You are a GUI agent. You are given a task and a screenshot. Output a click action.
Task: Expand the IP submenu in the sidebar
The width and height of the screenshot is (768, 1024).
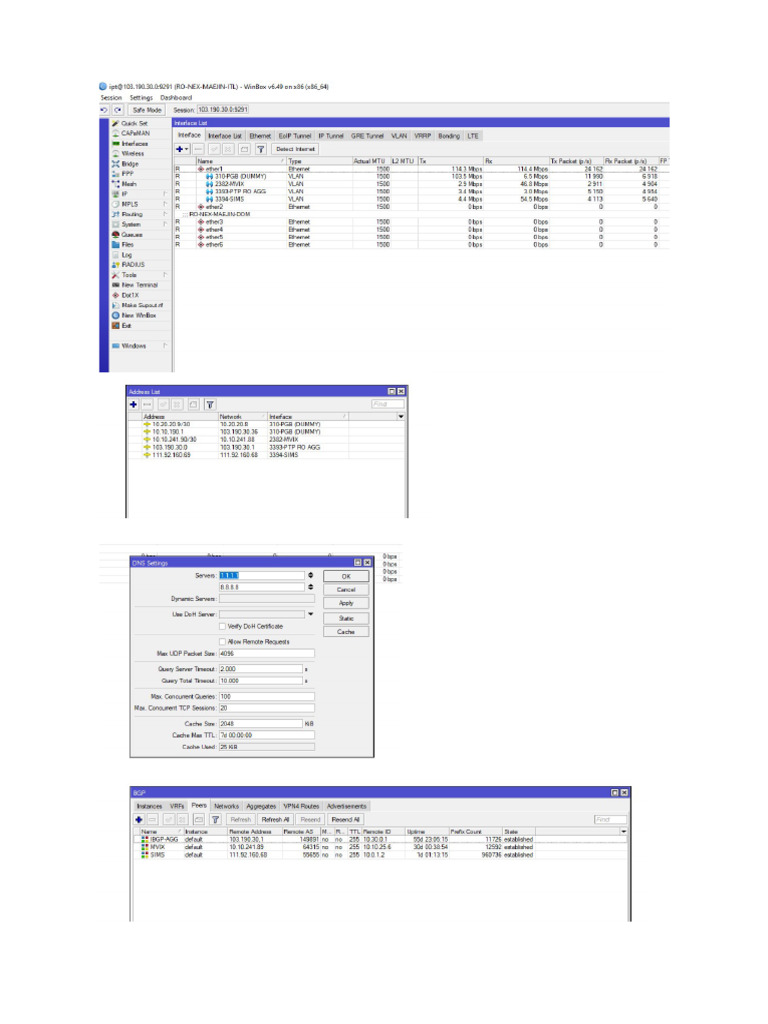coord(165,194)
